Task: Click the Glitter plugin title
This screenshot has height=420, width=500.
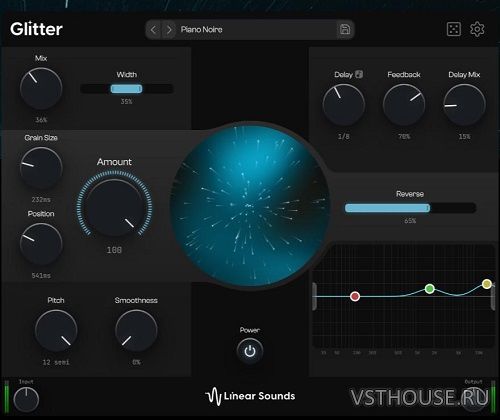Action: click(36, 29)
